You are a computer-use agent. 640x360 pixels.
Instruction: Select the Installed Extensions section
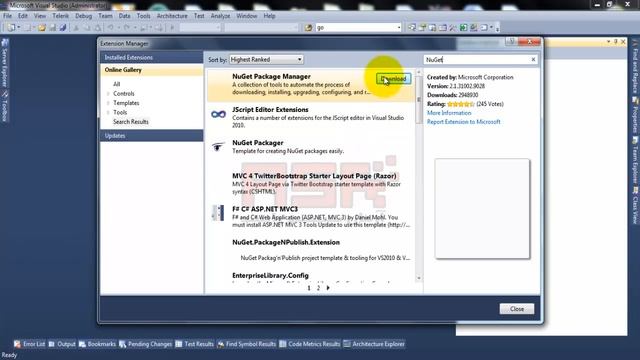[151, 58]
